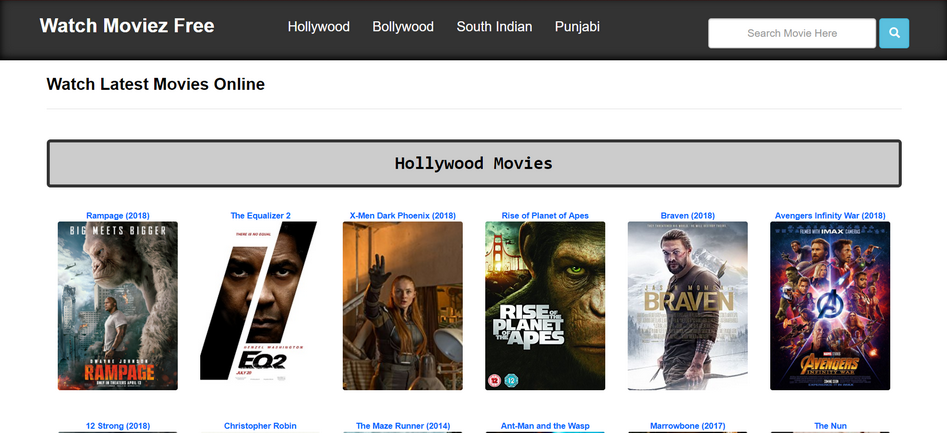Viewport: 947px width, 433px height.
Task: Open the Braven (2018) title link
Action: [x=687, y=216]
